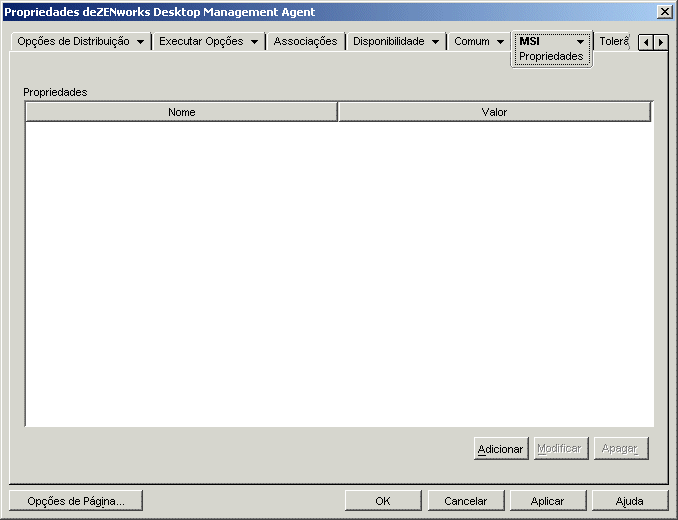Confirm with the OK button
The width and height of the screenshot is (678, 520).
click(383, 501)
